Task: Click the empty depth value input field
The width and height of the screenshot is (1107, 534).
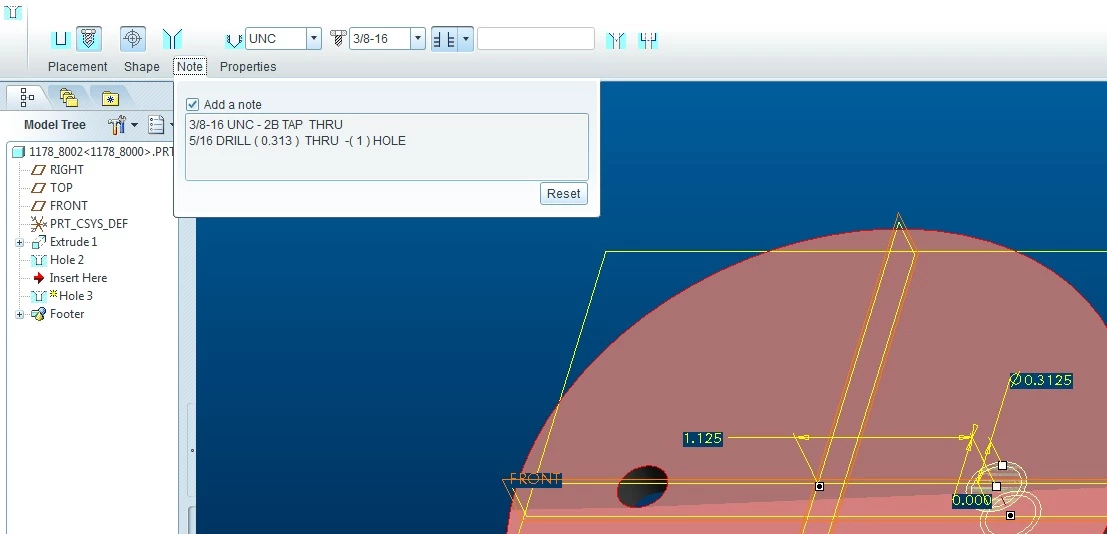Action: [x=536, y=39]
